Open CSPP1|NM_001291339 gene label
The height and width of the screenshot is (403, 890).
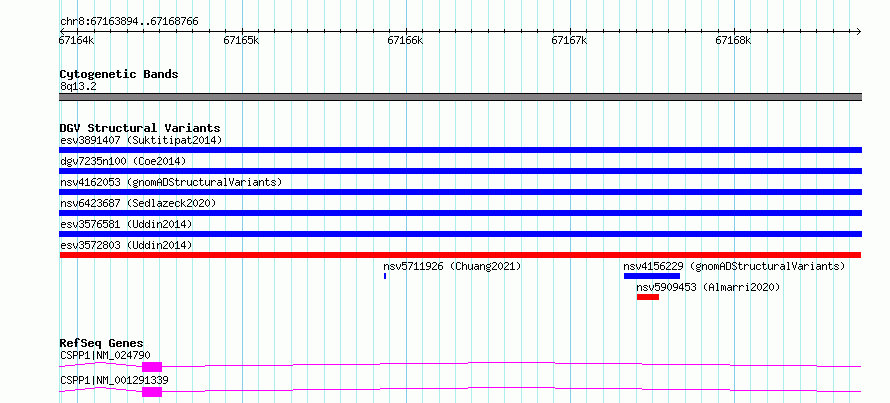[x=114, y=380]
